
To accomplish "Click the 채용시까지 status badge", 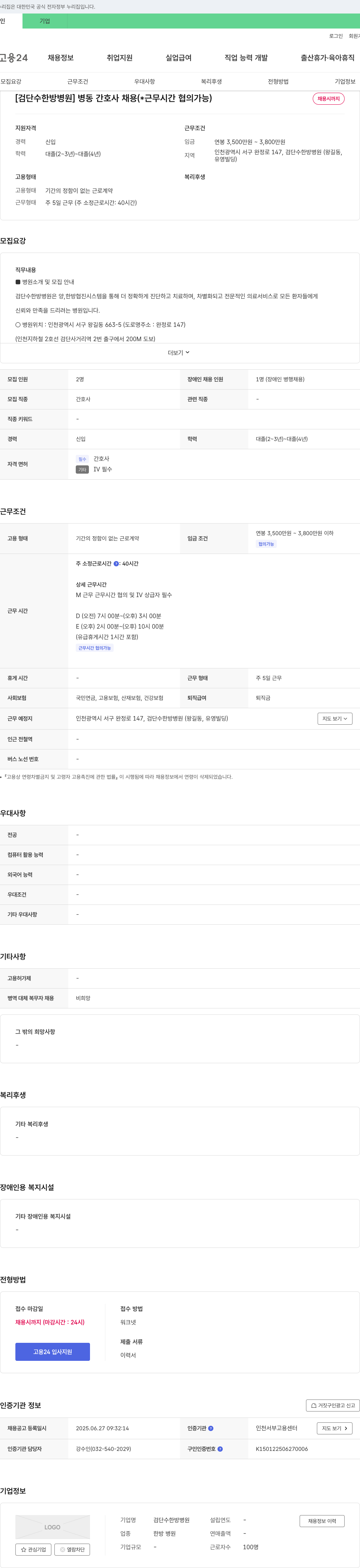I will coord(328,99).
